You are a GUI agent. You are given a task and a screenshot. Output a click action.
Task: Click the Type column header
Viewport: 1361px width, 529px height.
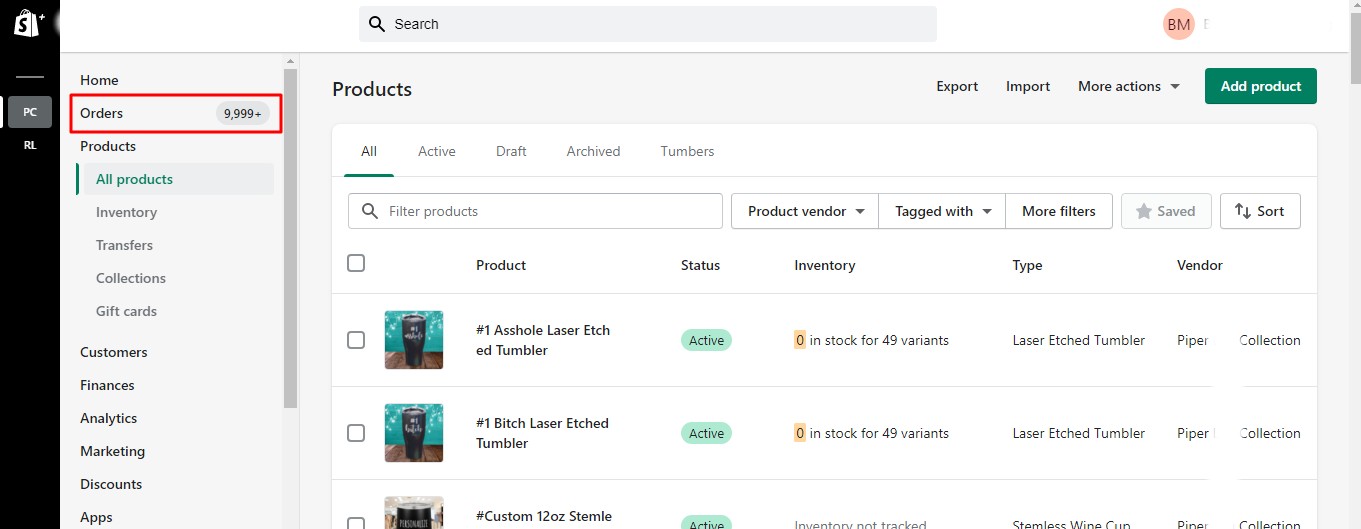(x=1027, y=265)
